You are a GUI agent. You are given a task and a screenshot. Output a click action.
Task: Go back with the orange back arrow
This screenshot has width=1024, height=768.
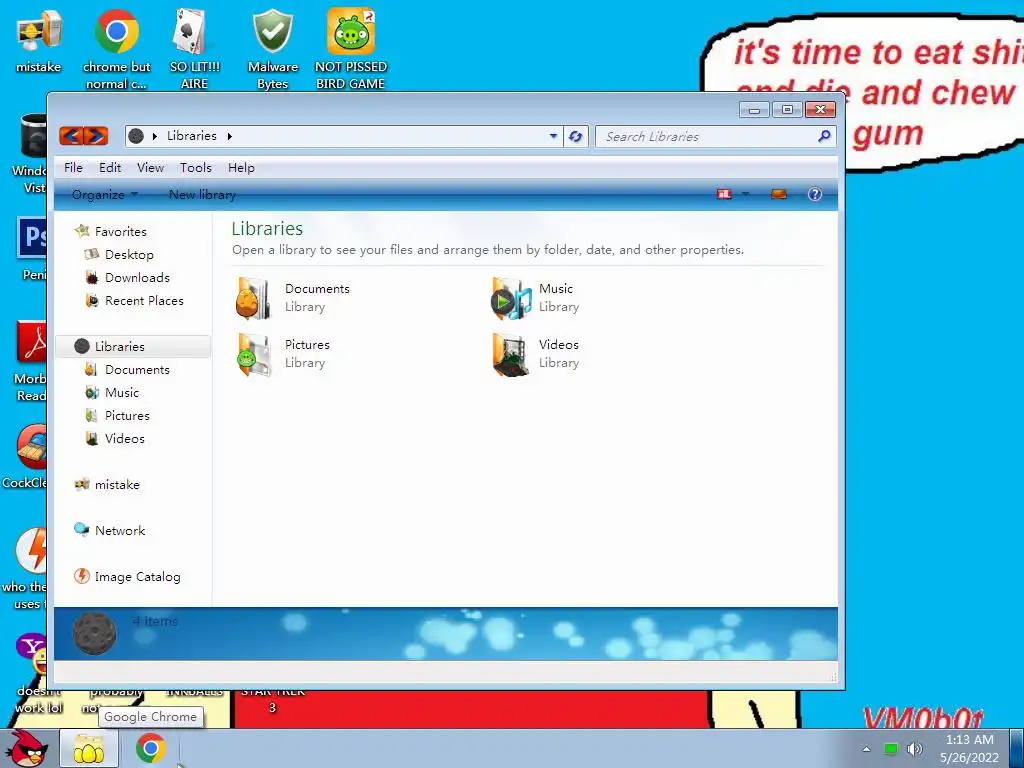pyautogui.click(x=71, y=136)
